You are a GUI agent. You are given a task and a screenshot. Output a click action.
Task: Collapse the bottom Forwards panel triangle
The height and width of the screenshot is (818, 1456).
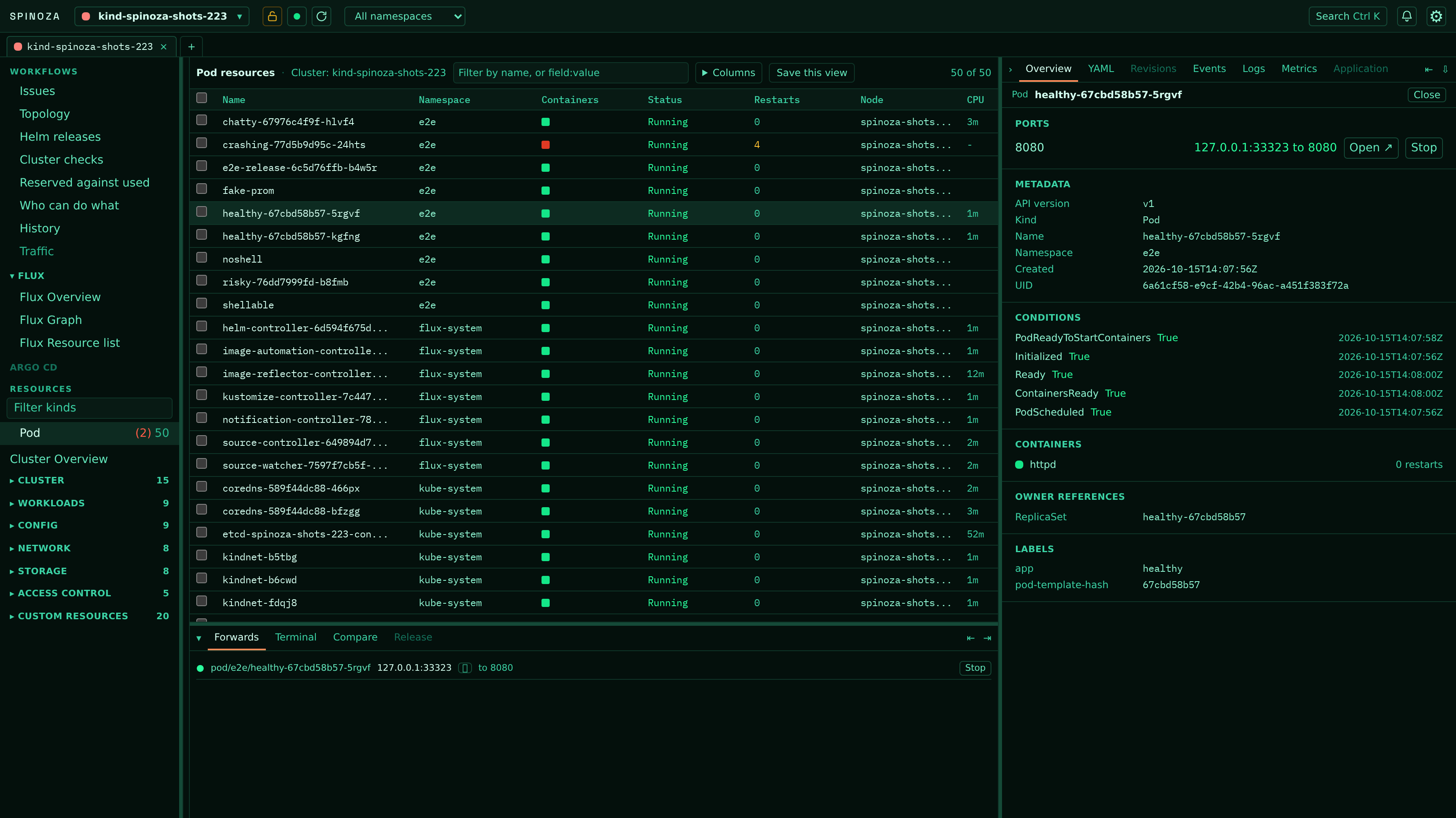click(199, 638)
